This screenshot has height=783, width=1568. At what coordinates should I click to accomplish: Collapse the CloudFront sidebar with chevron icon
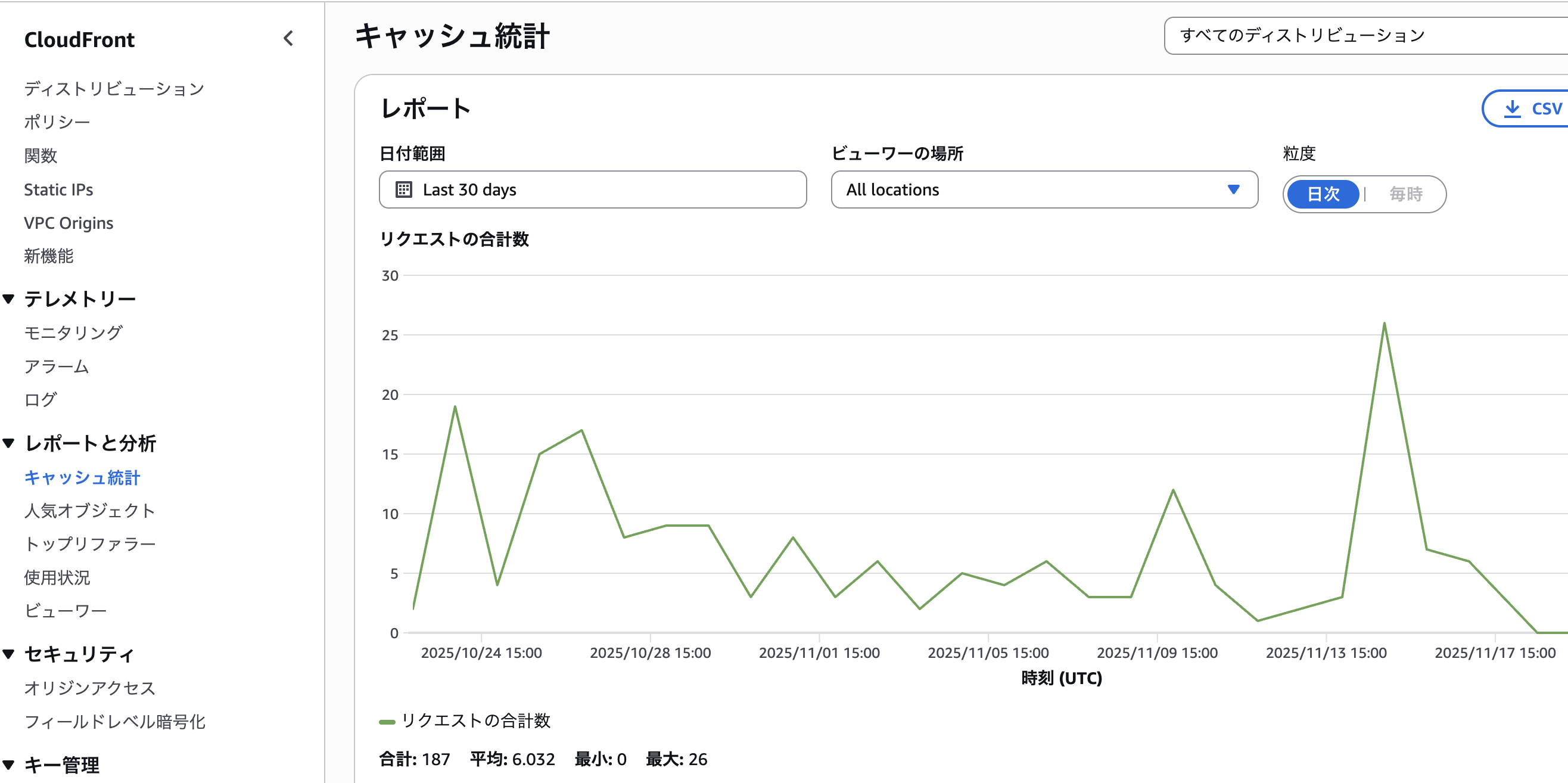(288, 39)
